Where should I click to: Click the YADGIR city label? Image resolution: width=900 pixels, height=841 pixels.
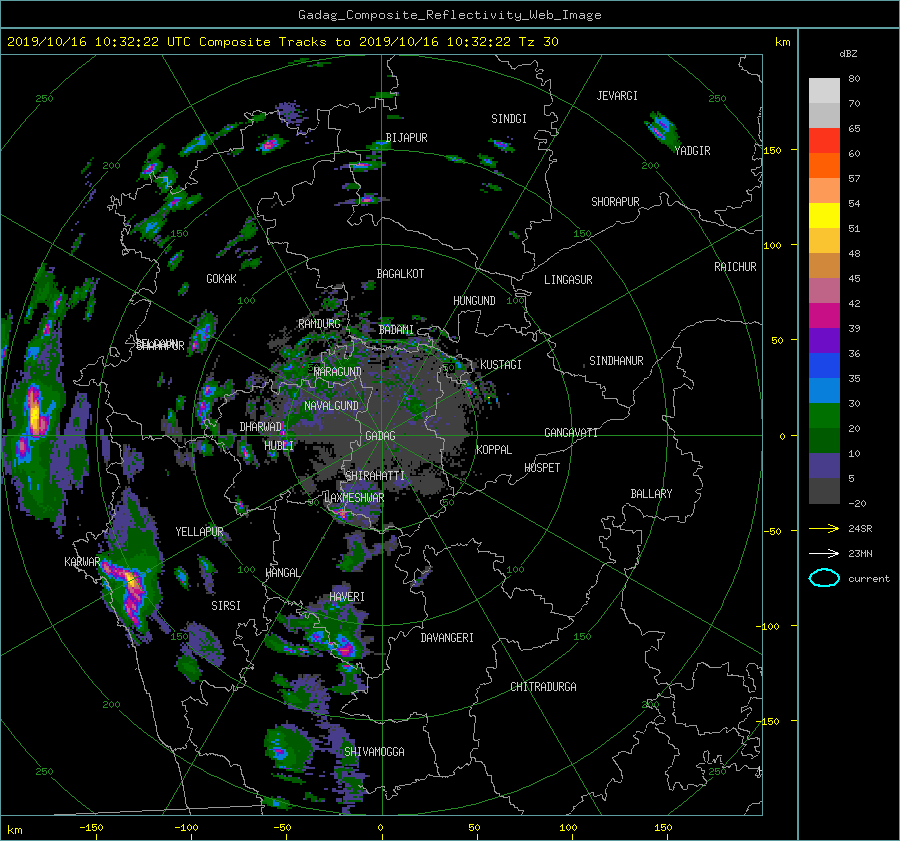(x=692, y=151)
